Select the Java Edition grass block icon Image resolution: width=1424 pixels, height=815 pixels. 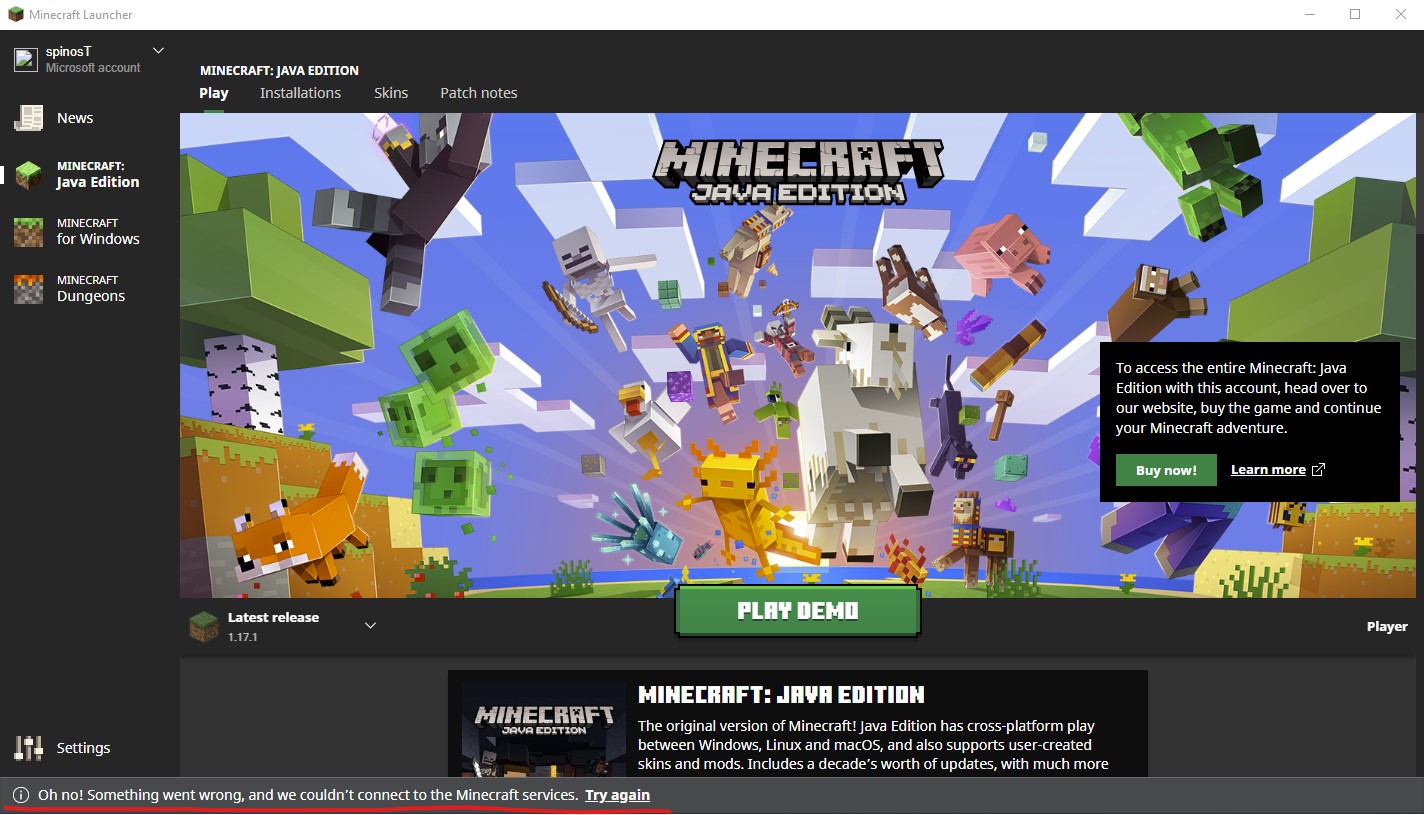(x=28, y=175)
